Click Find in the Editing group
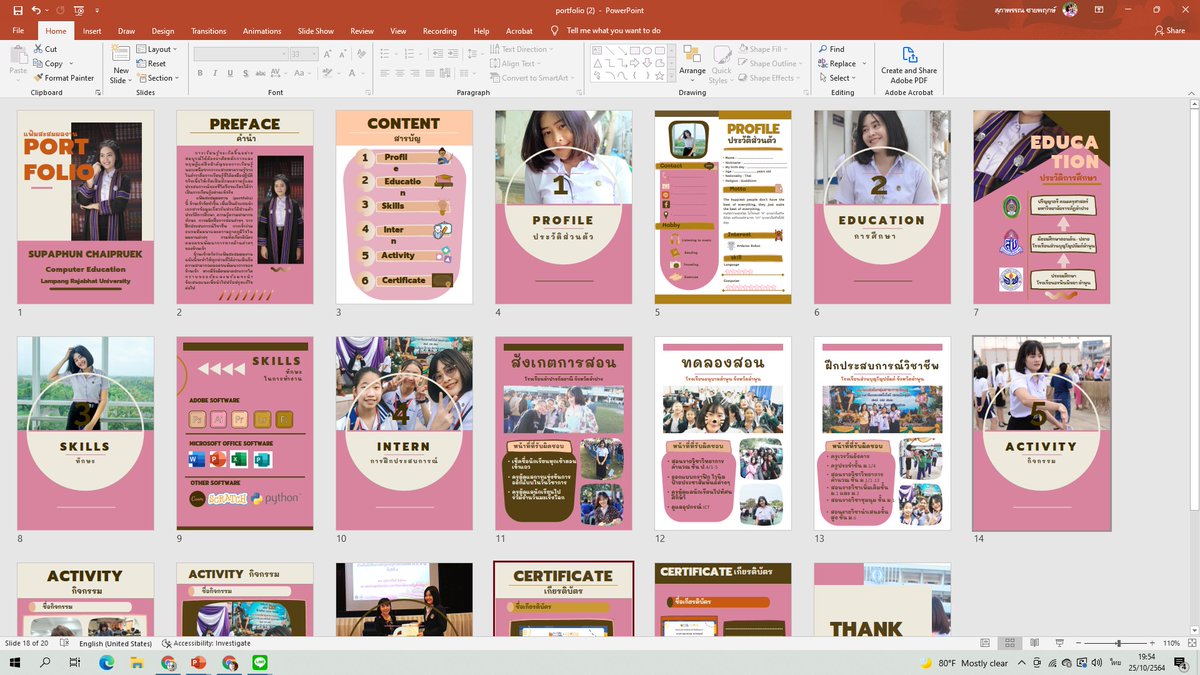Viewport: 1200px width, 675px height. click(x=831, y=49)
